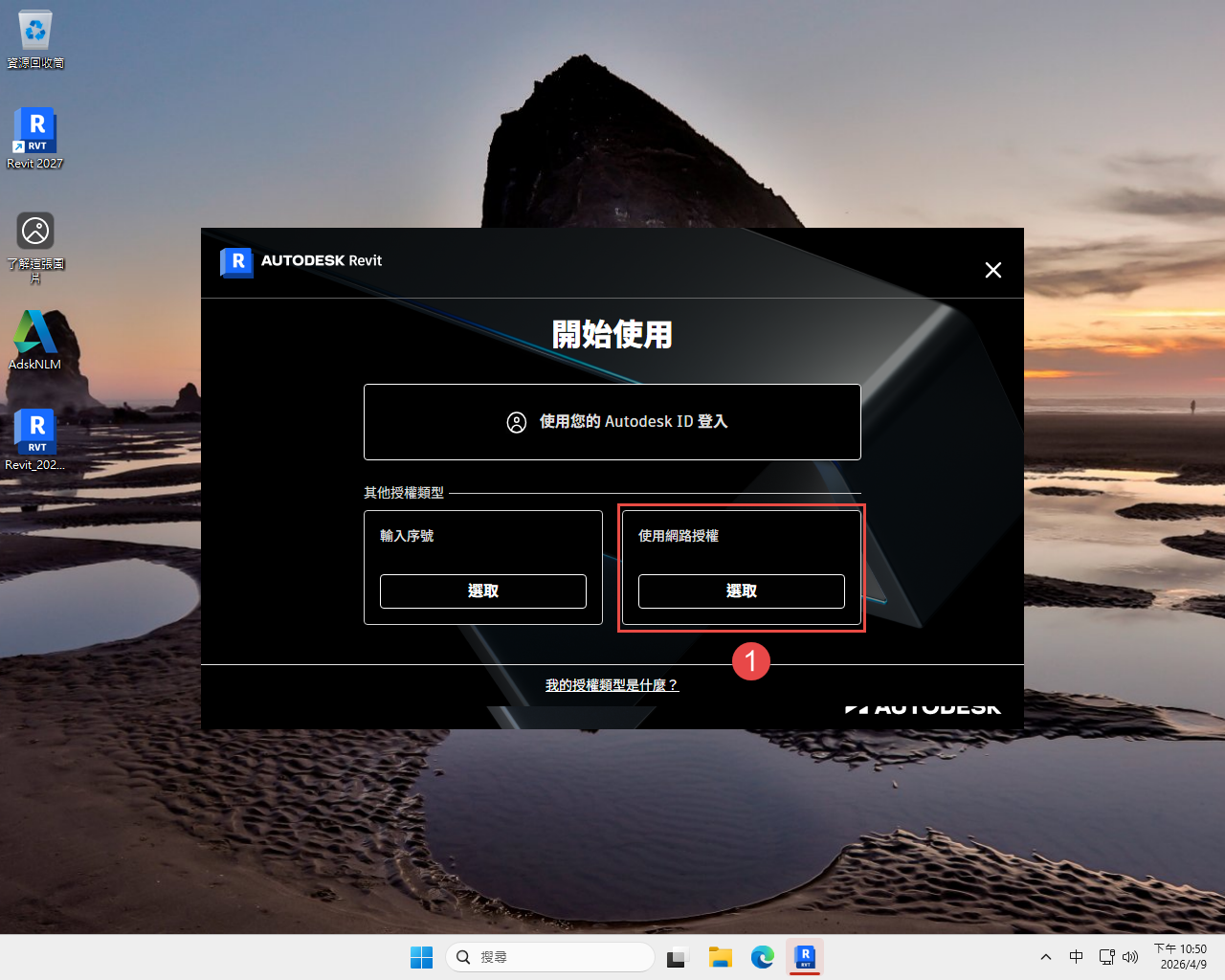Open Task View from the taskbar
Image resolution: width=1225 pixels, height=980 pixels.
click(679, 957)
